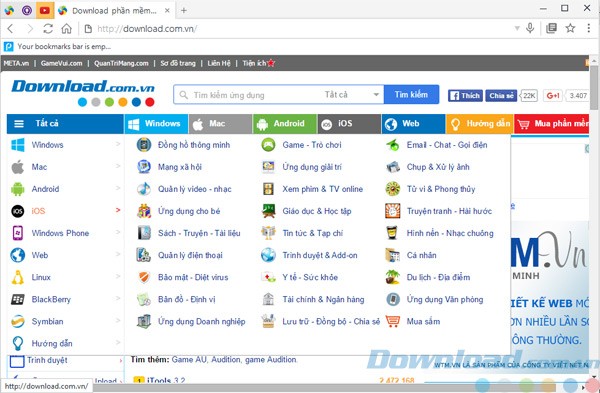Screen dimensions: 600x393
Task: Click the Trình duyệt & Add-on globe icon
Action: tap(268, 255)
